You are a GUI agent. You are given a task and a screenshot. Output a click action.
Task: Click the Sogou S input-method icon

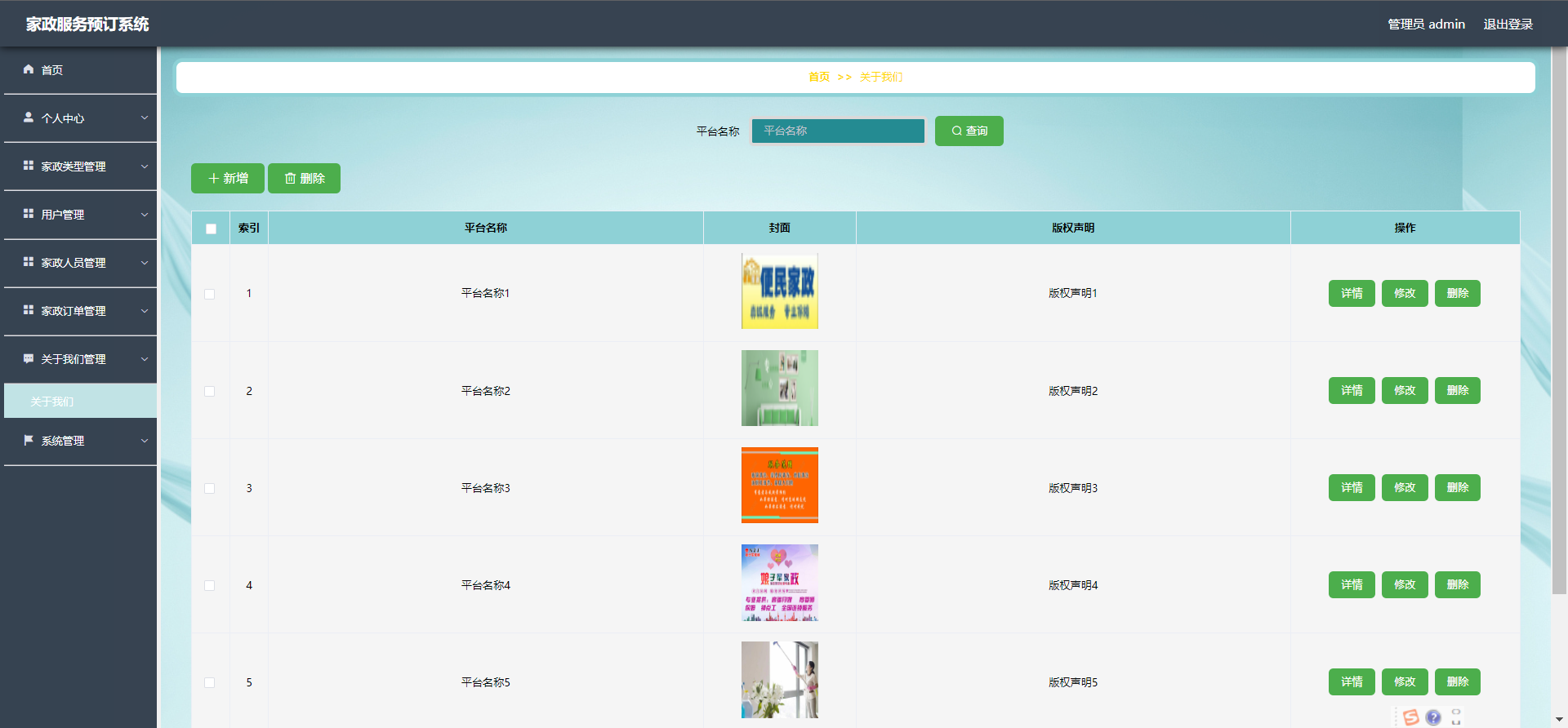[x=1410, y=717]
